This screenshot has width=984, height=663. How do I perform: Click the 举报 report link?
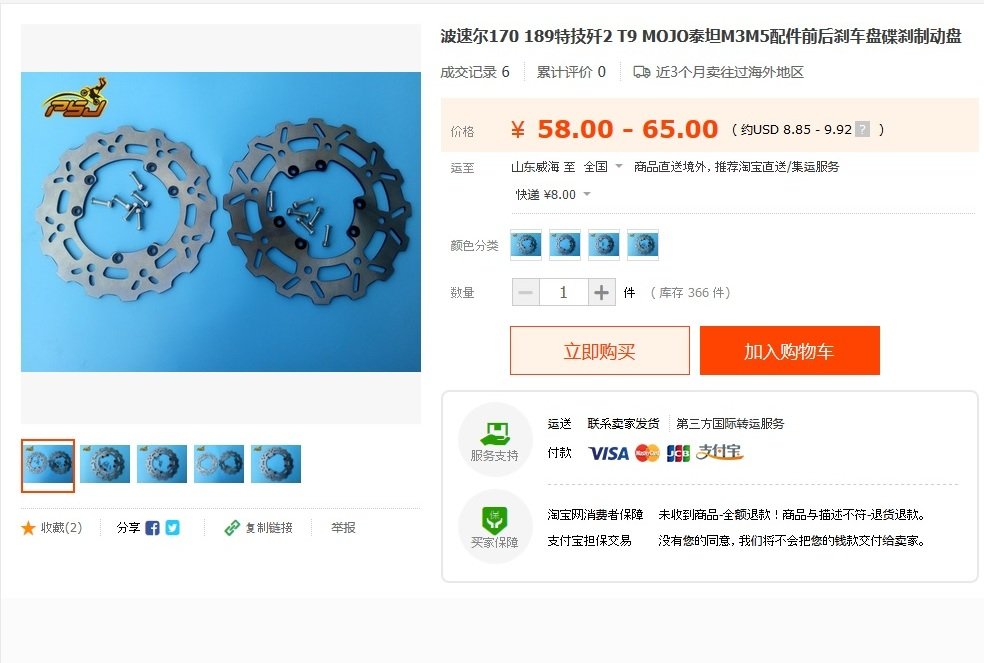(343, 528)
